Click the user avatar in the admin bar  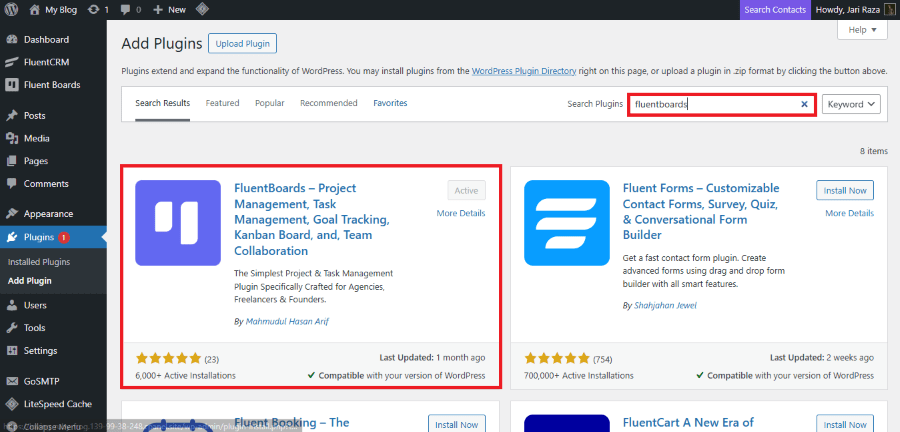click(x=890, y=10)
